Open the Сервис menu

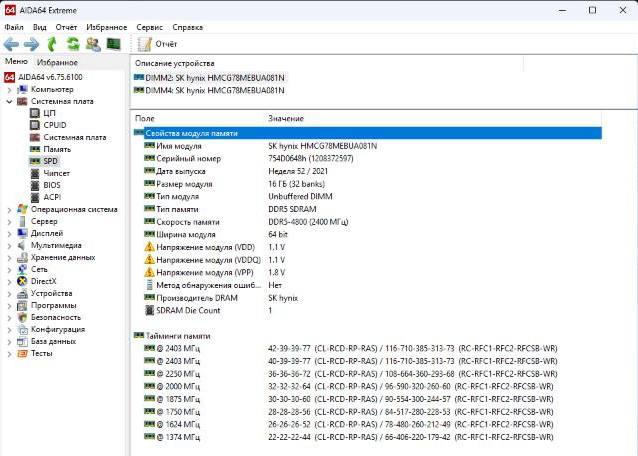149,27
